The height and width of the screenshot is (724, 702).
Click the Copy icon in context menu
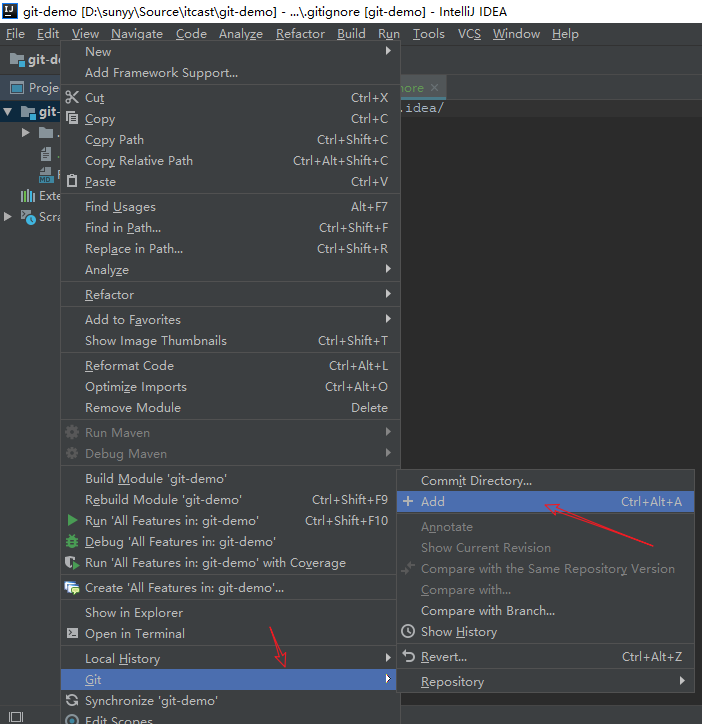pyautogui.click(x=72, y=119)
